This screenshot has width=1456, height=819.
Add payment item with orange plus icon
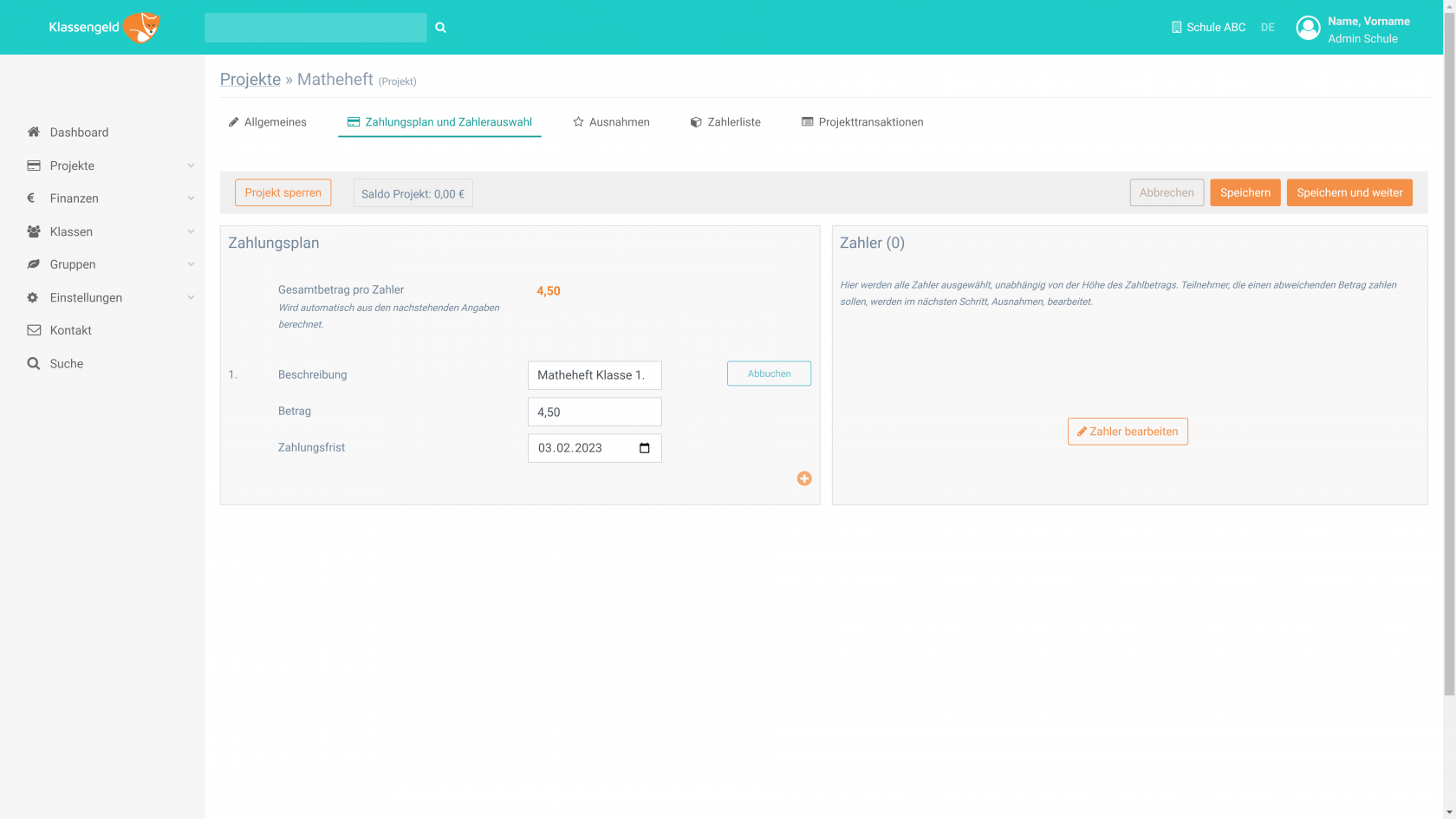[804, 478]
